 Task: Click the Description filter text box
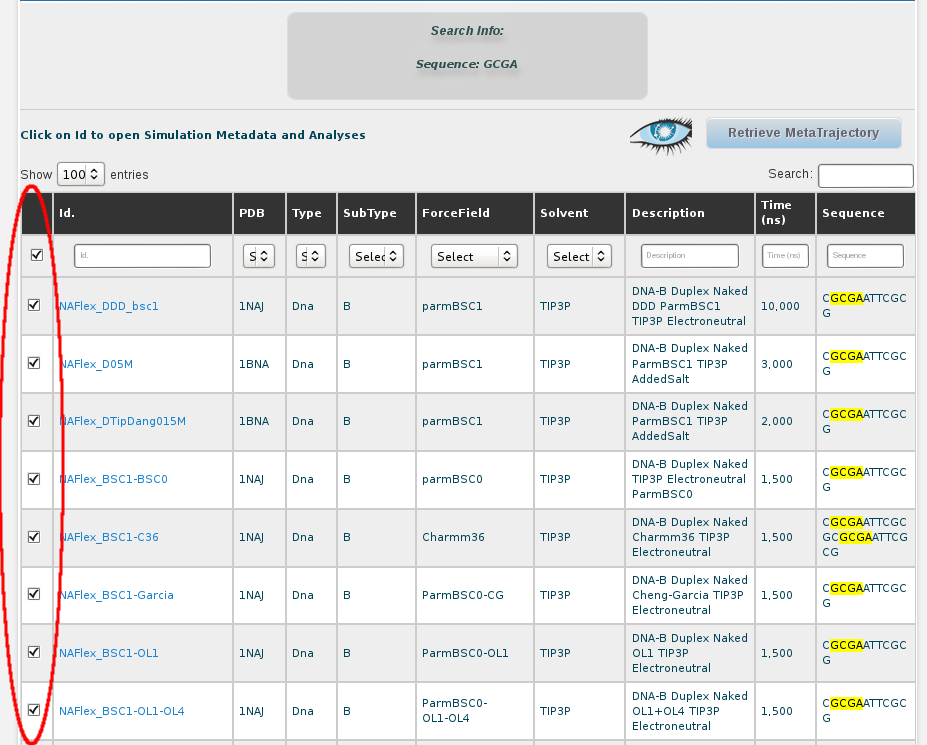(x=689, y=256)
